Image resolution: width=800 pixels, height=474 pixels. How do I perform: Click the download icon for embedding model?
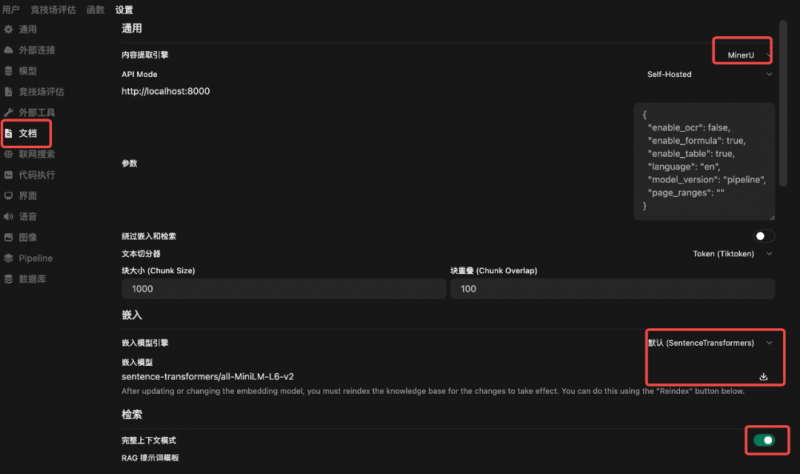tap(764, 377)
